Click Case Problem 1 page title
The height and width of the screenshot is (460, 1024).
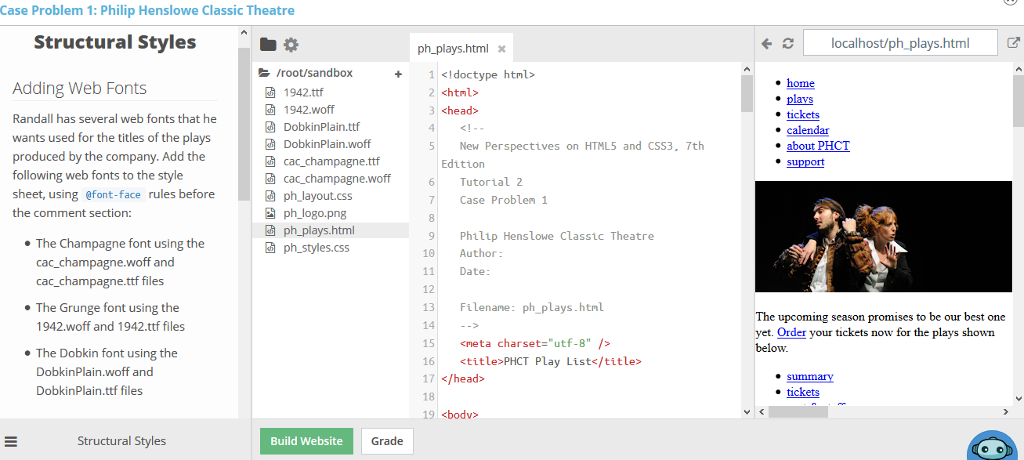coord(147,10)
